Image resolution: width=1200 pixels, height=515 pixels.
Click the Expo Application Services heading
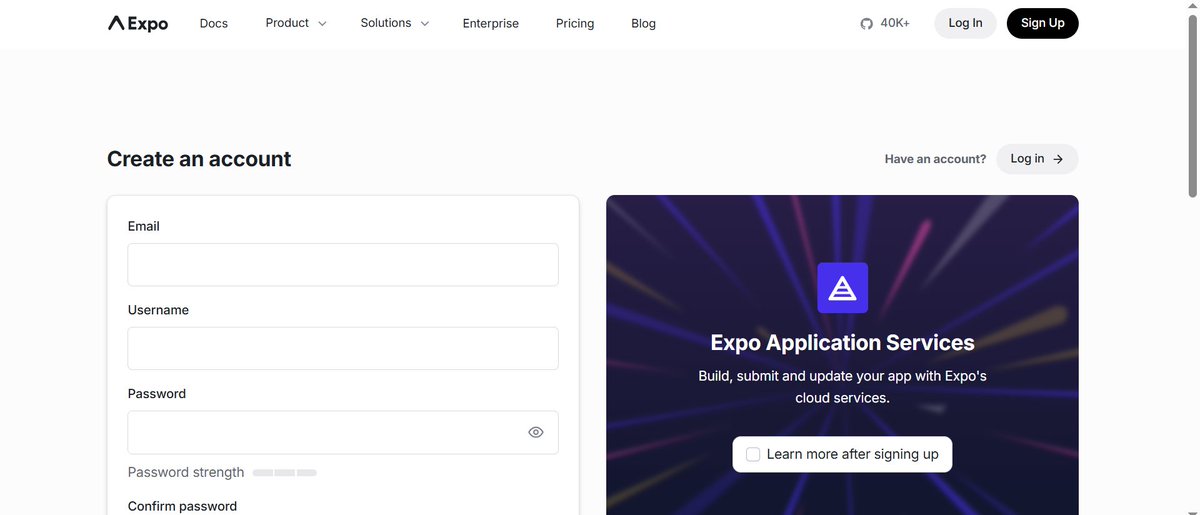(842, 343)
